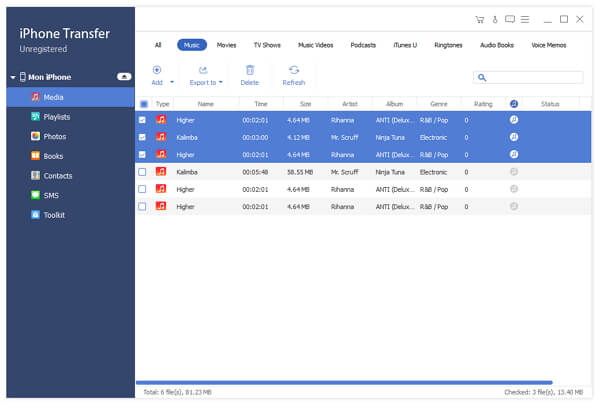
Task: Click the ringtone column header icon
Action: pyautogui.click(x=514, y=104)
